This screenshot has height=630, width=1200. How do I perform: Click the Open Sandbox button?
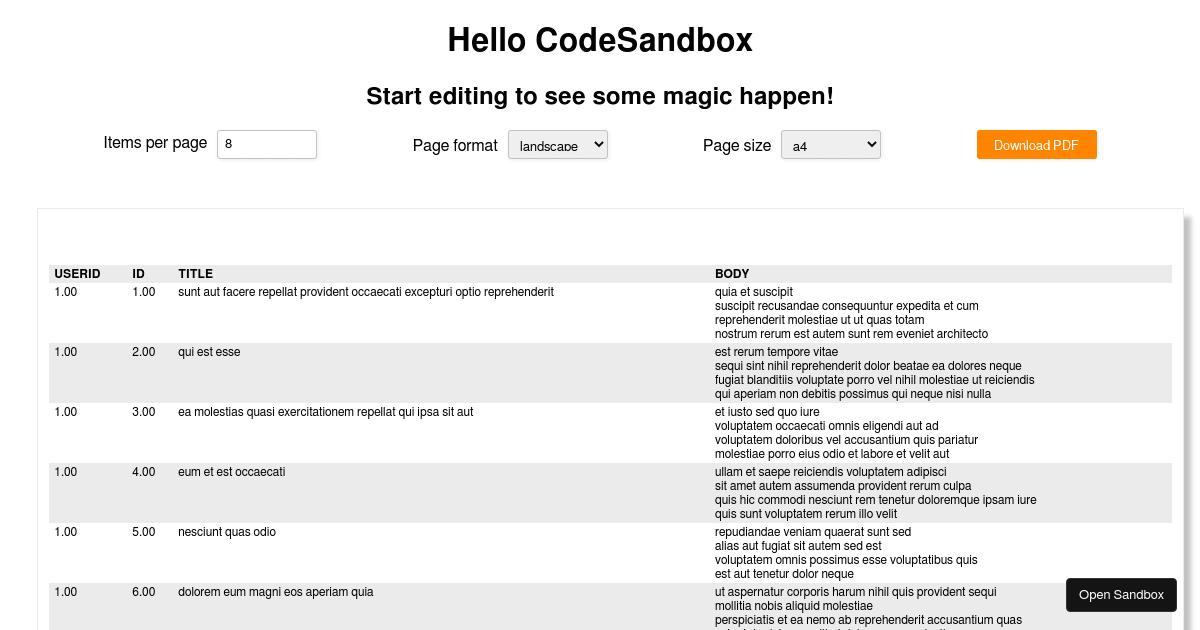coord(1121,594)
